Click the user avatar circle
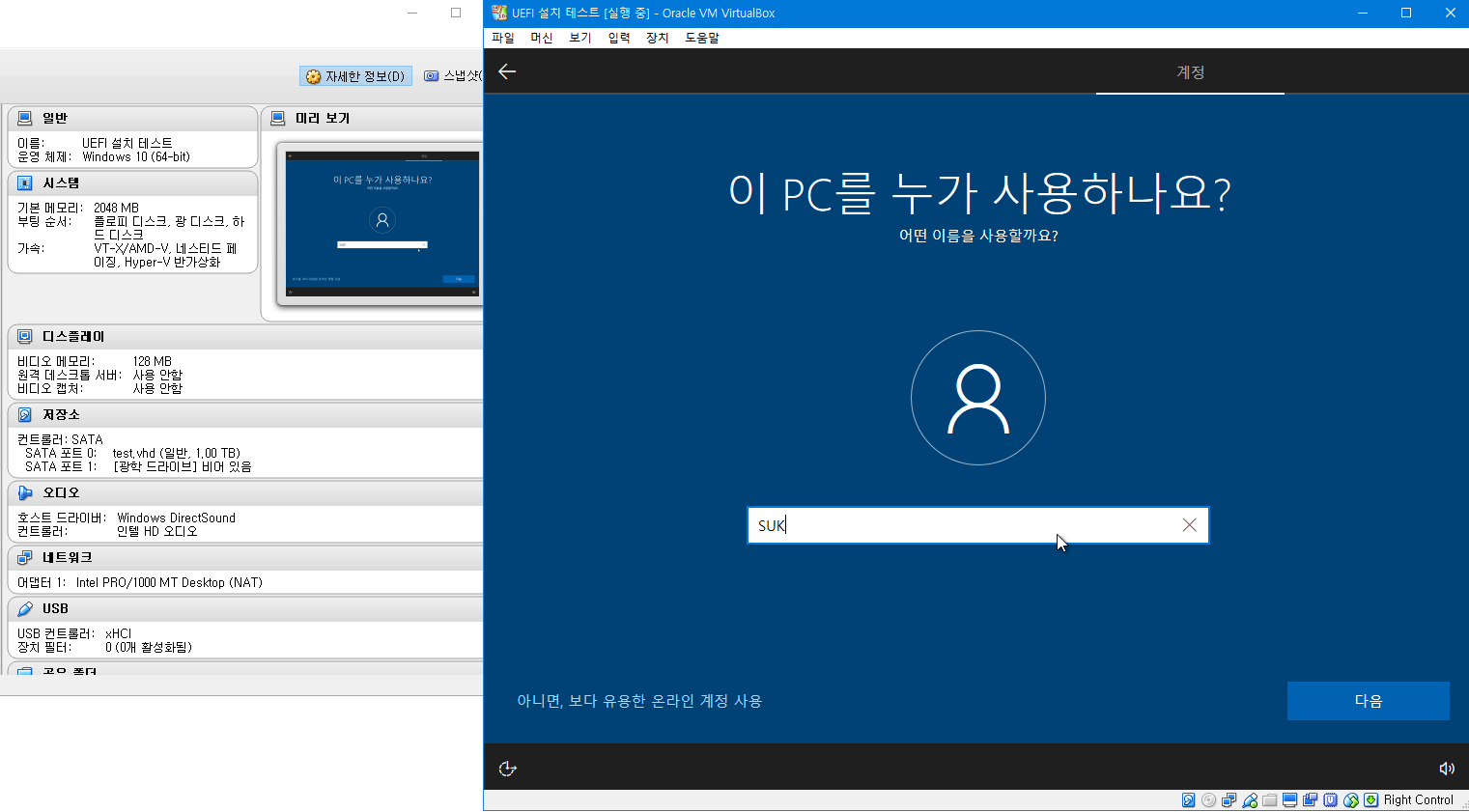Image resolution: width=1469 pixels, height=812 pixels. [978, 398]
